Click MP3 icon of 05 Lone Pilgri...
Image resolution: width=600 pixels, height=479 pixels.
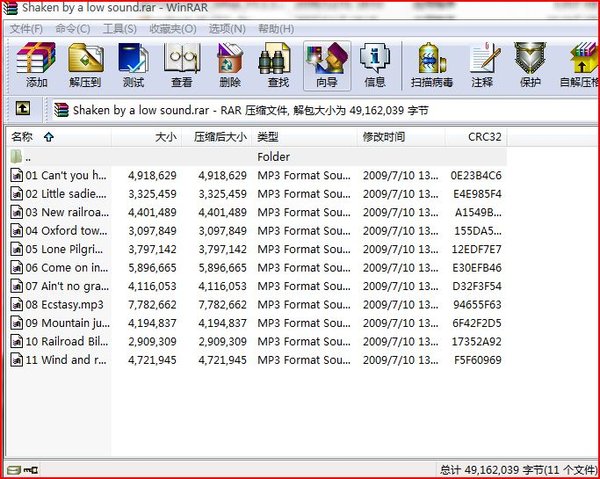pyautogui.click(x=16, y=249)
